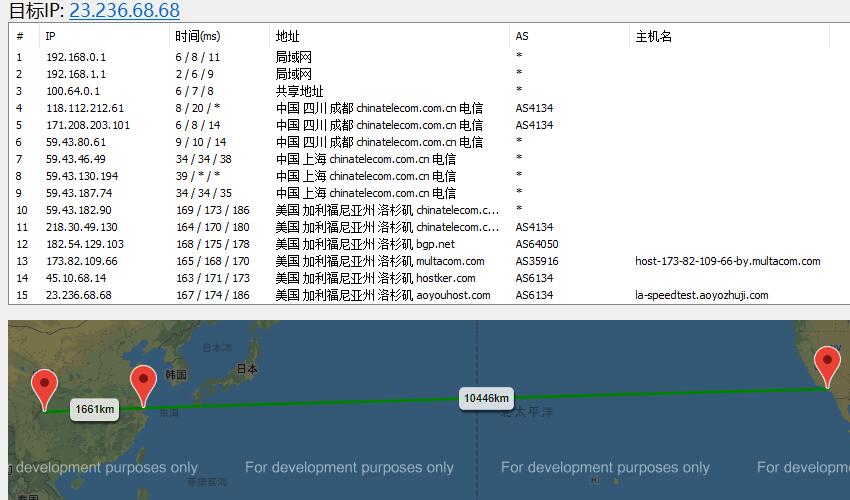
Task: Click the 1661km distance label
Action: (x=95, y=409)
